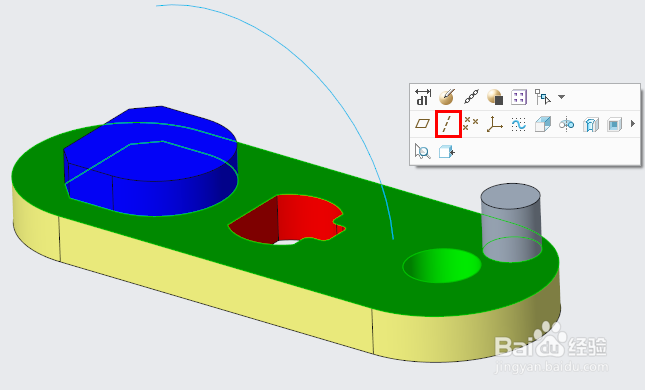The height and width of the screenshot is (390, 645).
Task: Open the Pattern grid tool
Action: tap(519, 98)
